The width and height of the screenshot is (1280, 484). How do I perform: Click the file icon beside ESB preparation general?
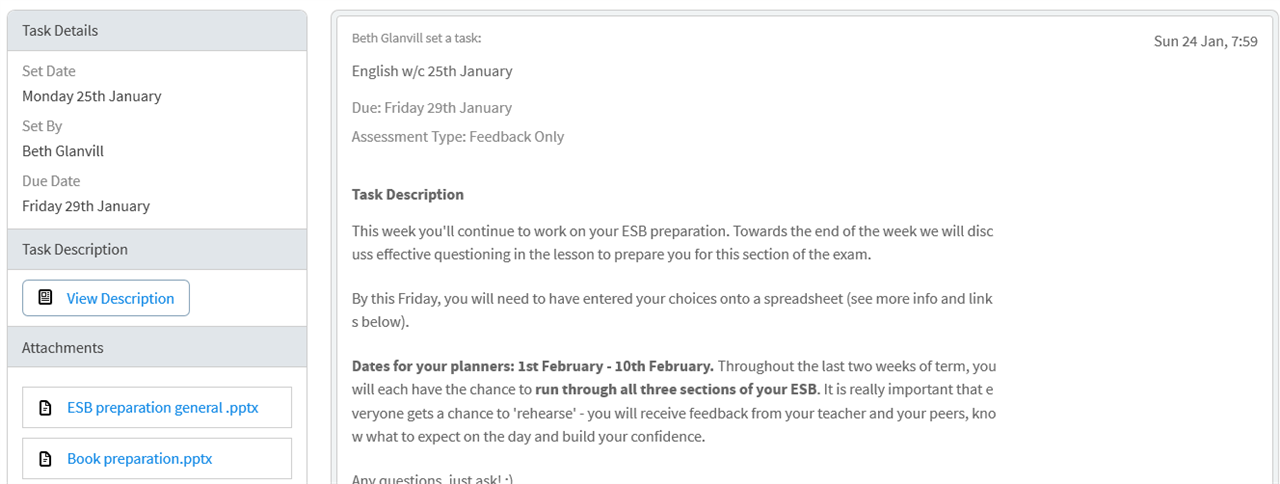[x=45, y=408]
